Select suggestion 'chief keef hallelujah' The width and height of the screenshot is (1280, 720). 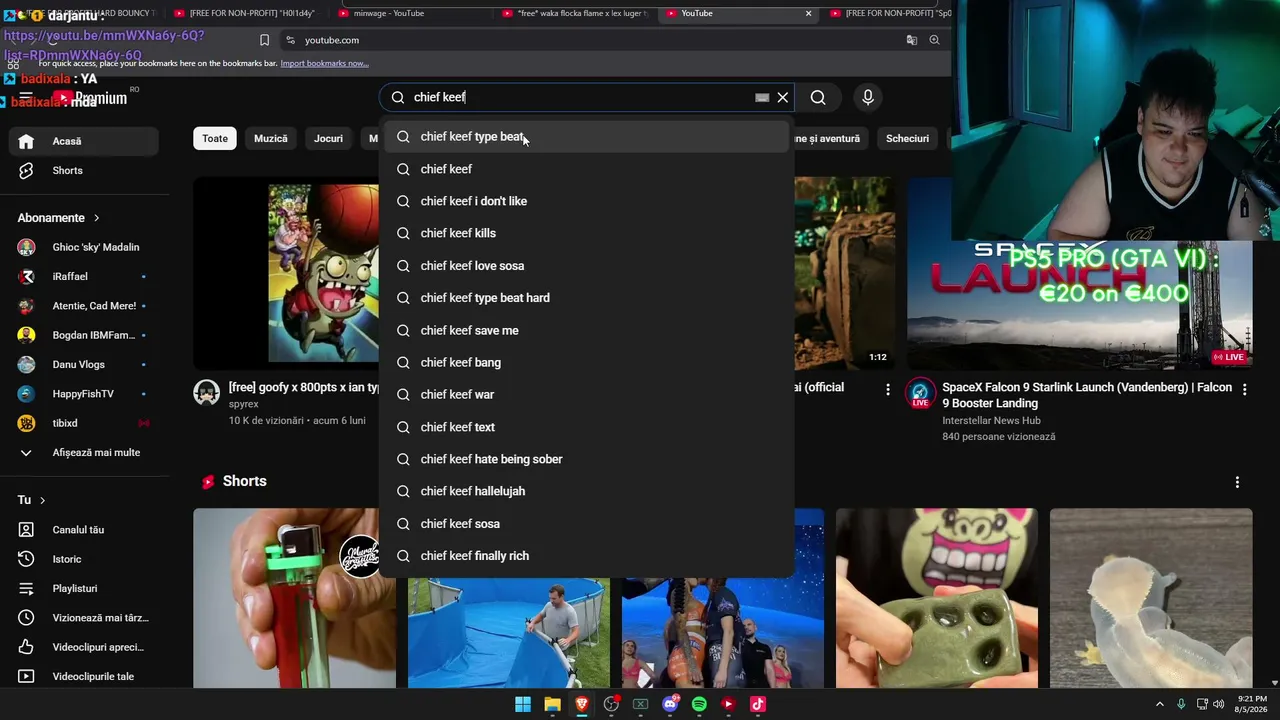586,491
